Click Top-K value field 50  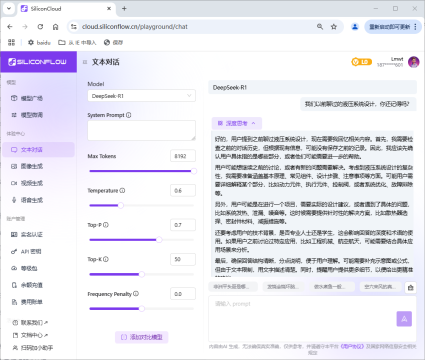point(183,259)
